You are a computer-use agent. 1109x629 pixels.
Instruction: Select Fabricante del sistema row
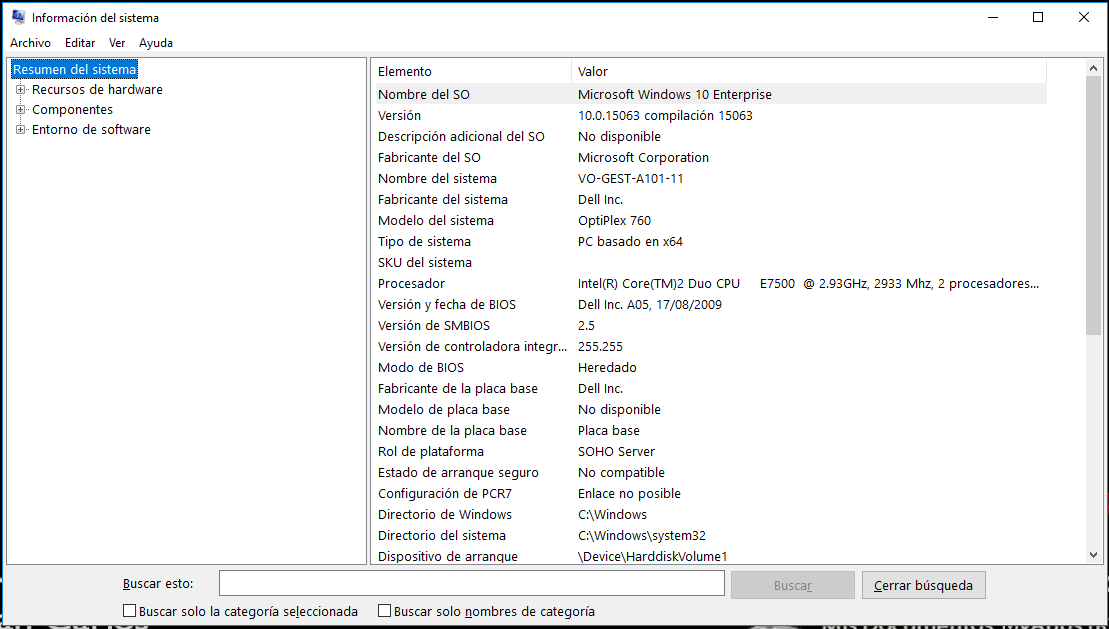tap(711, 200)
